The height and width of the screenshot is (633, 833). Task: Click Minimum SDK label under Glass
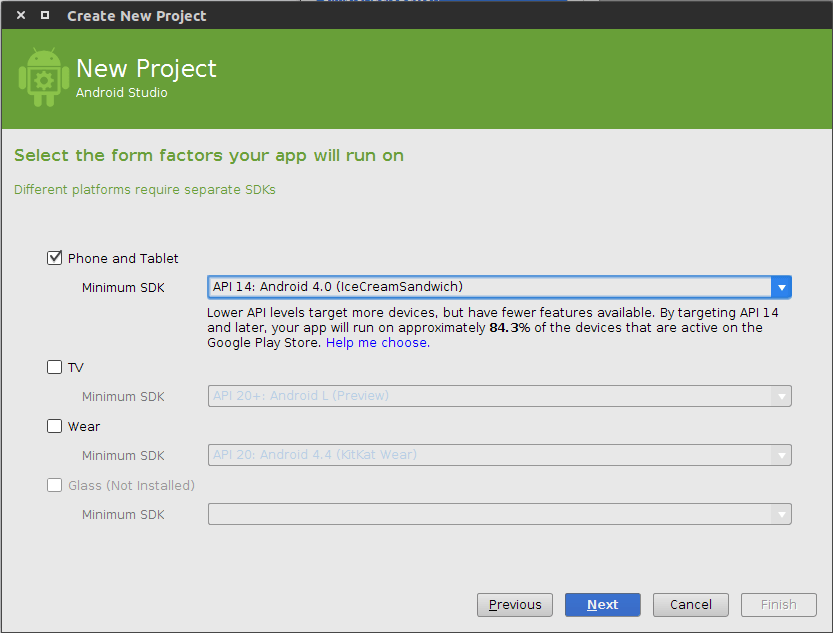[x=123, y=515]
